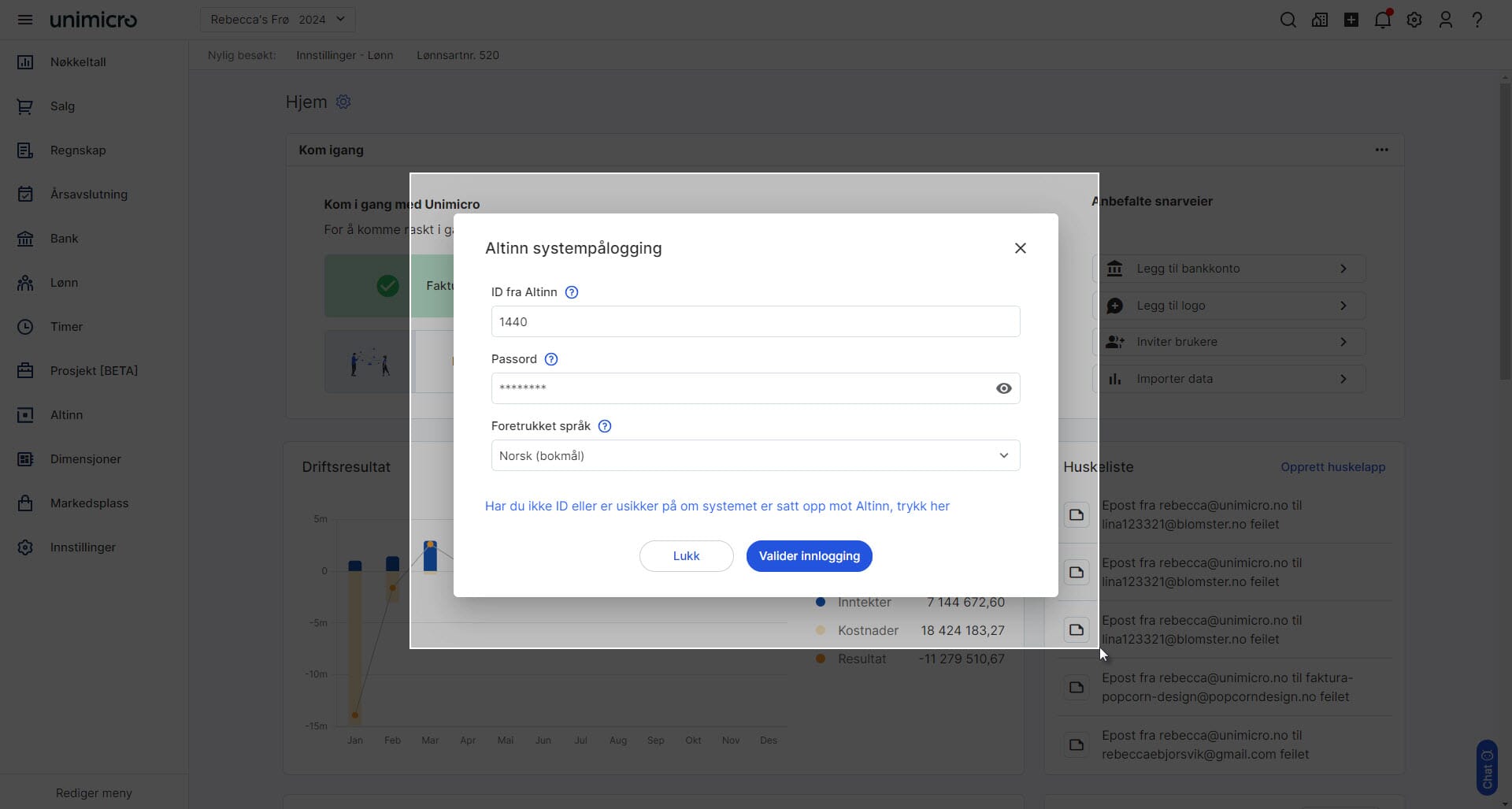
Task: Open the notifications bell icon
Action: [x=1382, y=20]
